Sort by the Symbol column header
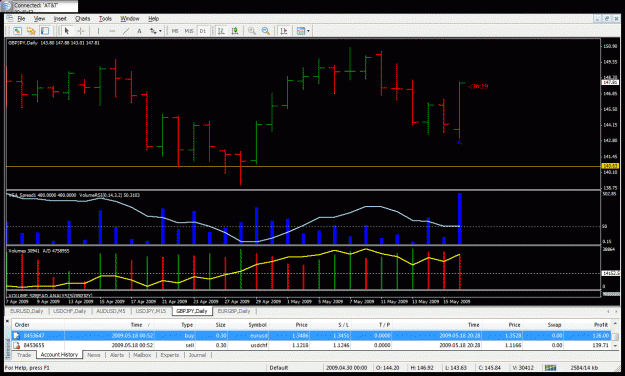Viewport: 625px width, 376px height. [x=257, y=325]
